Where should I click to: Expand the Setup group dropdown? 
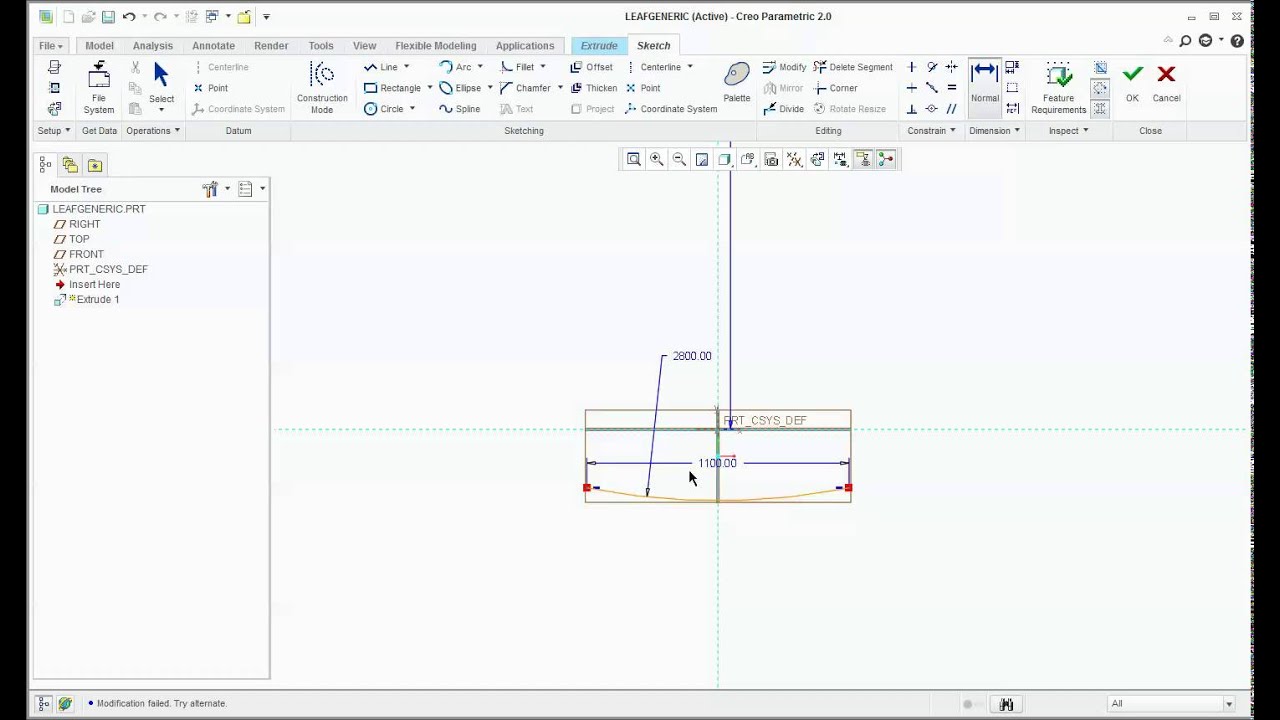click(54, 131)
